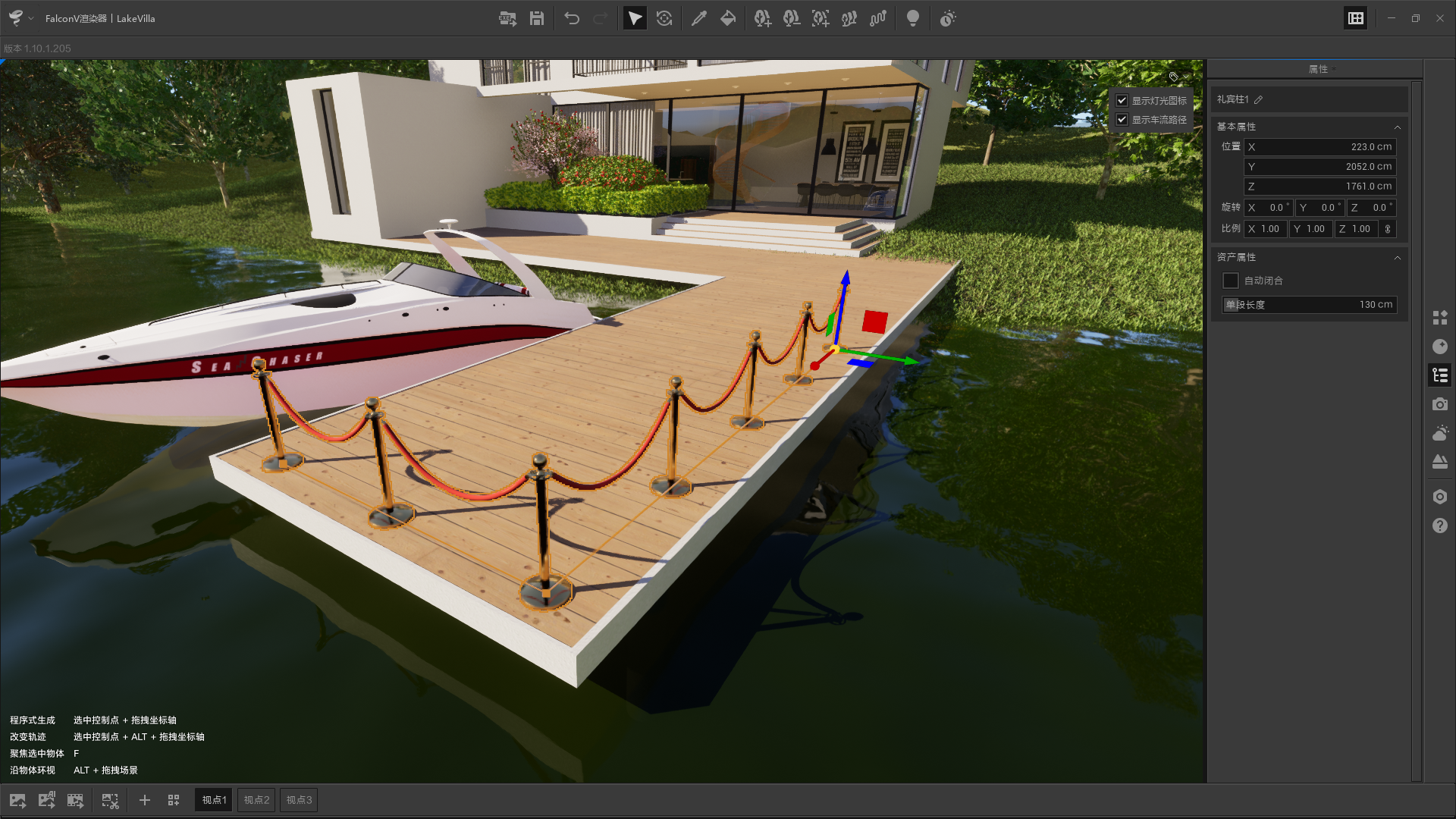Viewport: 1456px width, 819px height.
Task: Click the 属性 panel tab
Action: 1319,68
